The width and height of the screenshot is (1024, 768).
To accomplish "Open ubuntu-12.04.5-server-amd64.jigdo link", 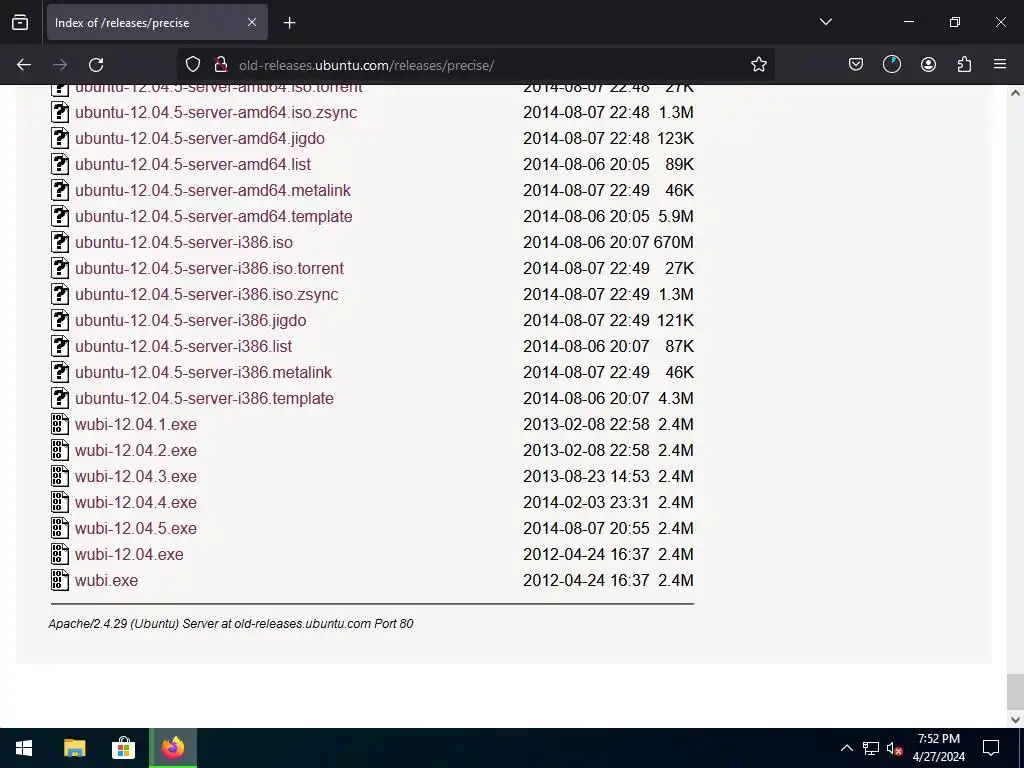I will coord(199,138).
